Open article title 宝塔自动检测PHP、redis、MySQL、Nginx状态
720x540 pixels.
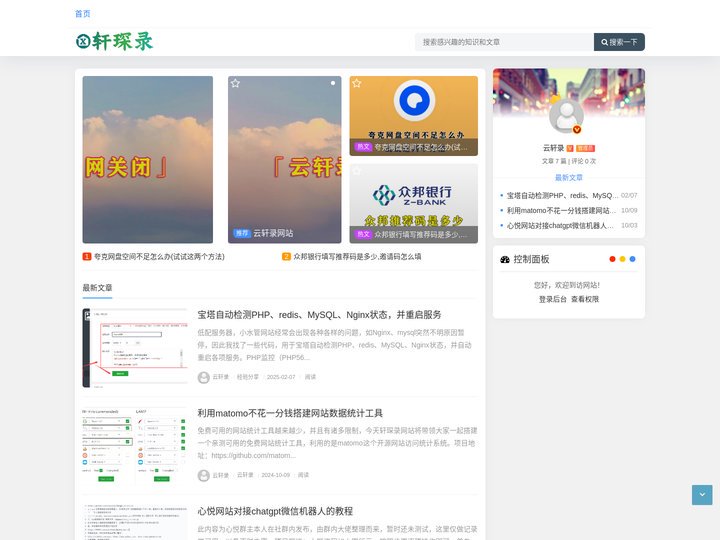pyautogui.click(x=319, y=315)
